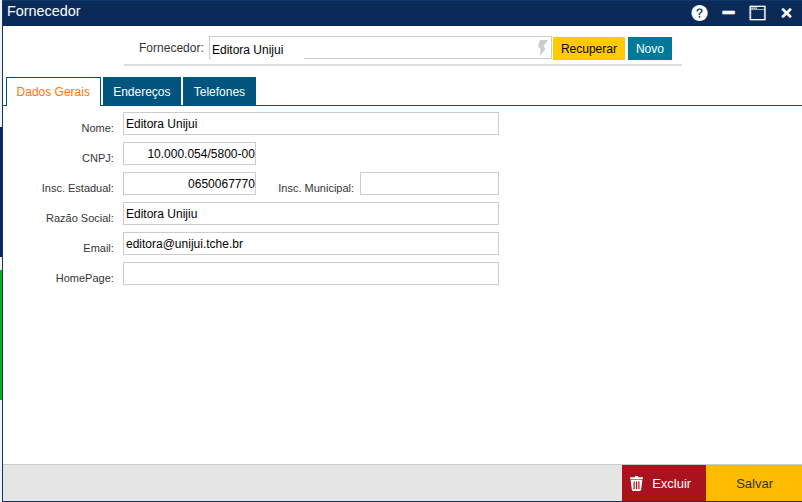Image resolution: width=802 pixels, height=502 pixels.
Task: Select the CNPJ input field
Action: (189, 154)
